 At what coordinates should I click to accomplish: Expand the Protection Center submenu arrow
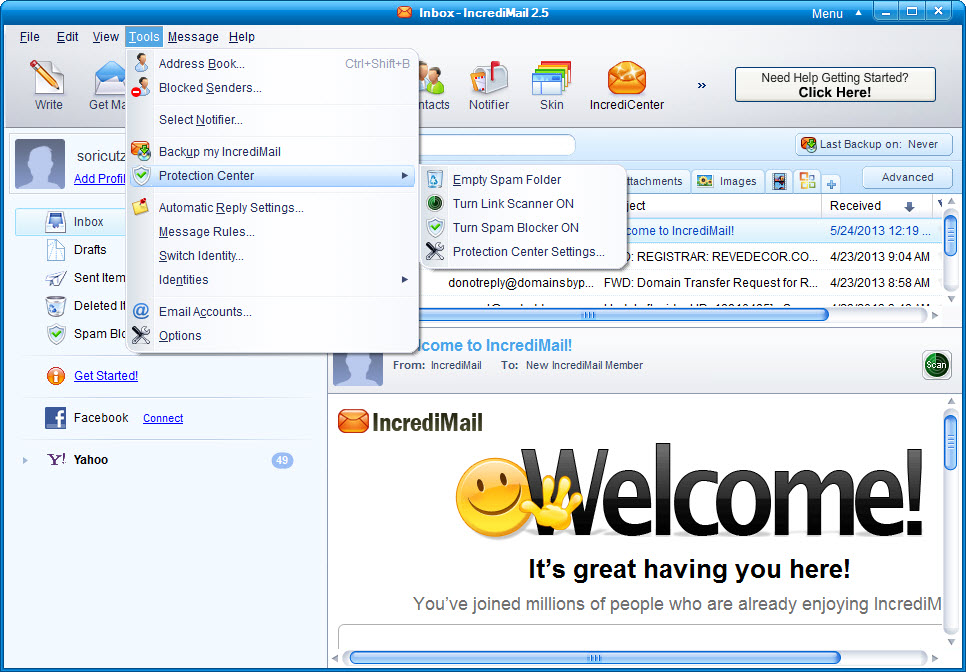405,176
